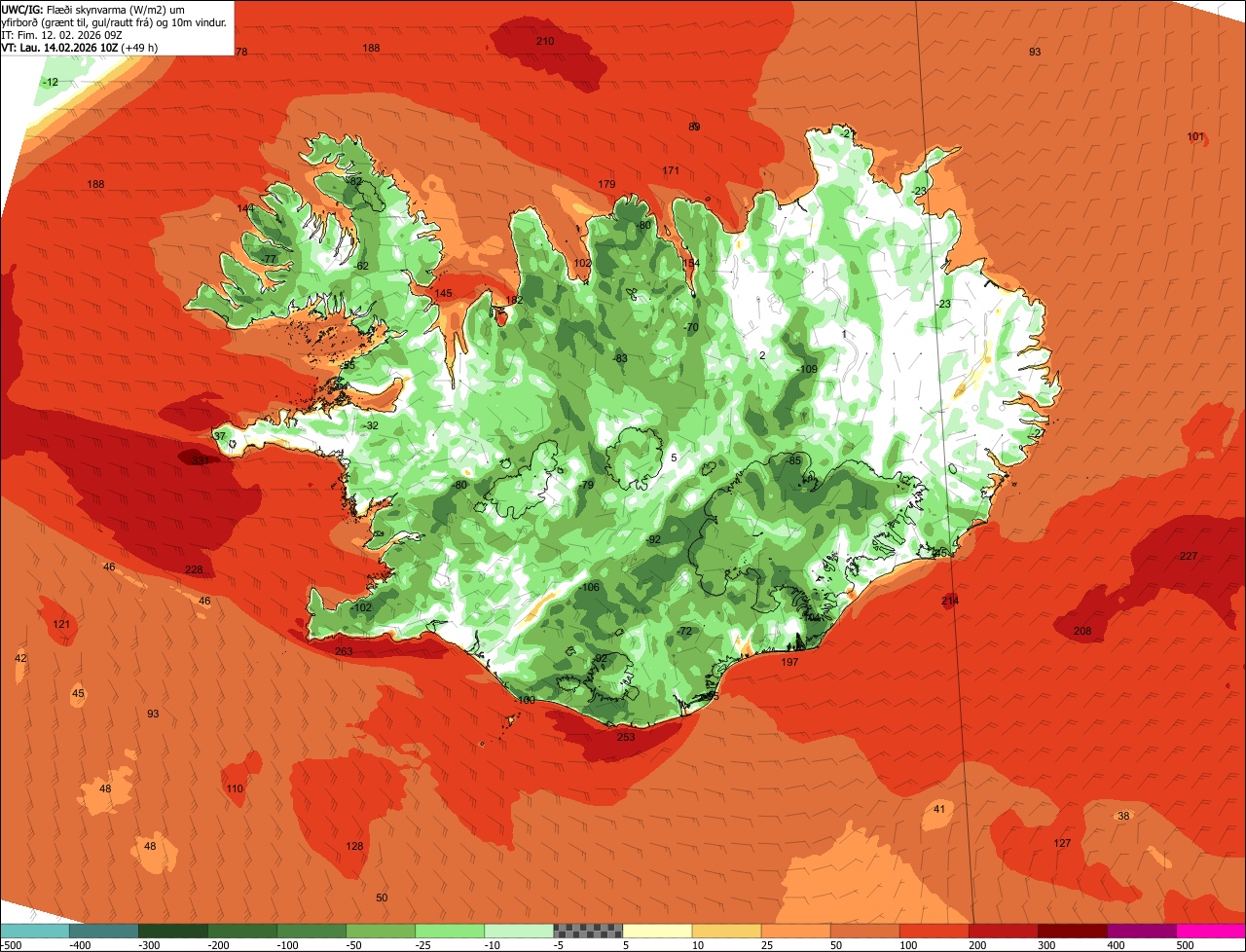The width and height of the screenshot is (1246, 952).
Task: Click the -12 value in the top-left corner
Action: (50, 82)
